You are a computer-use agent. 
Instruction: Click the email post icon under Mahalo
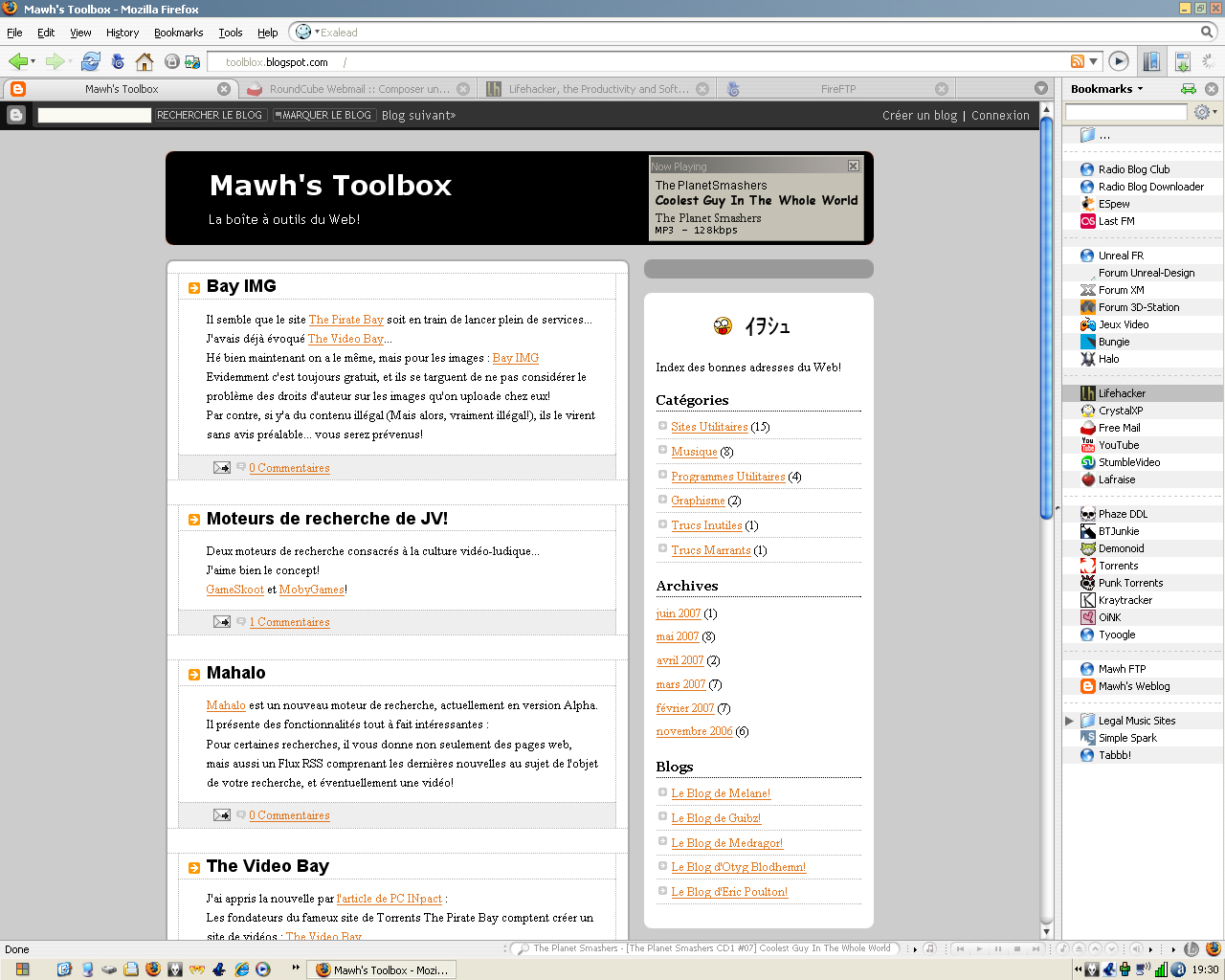click(x=222, y=815)
